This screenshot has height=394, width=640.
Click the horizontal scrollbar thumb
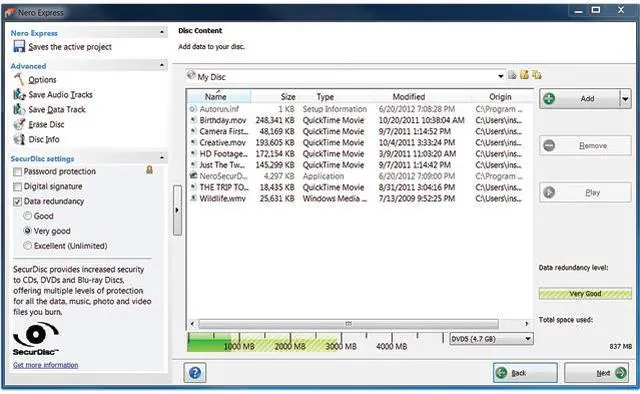tap(348, 324)
